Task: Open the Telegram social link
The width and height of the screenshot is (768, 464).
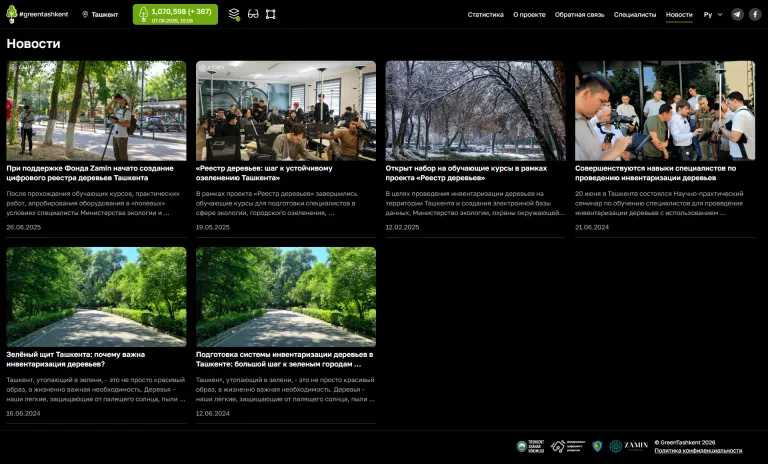Action: (737, 14)
